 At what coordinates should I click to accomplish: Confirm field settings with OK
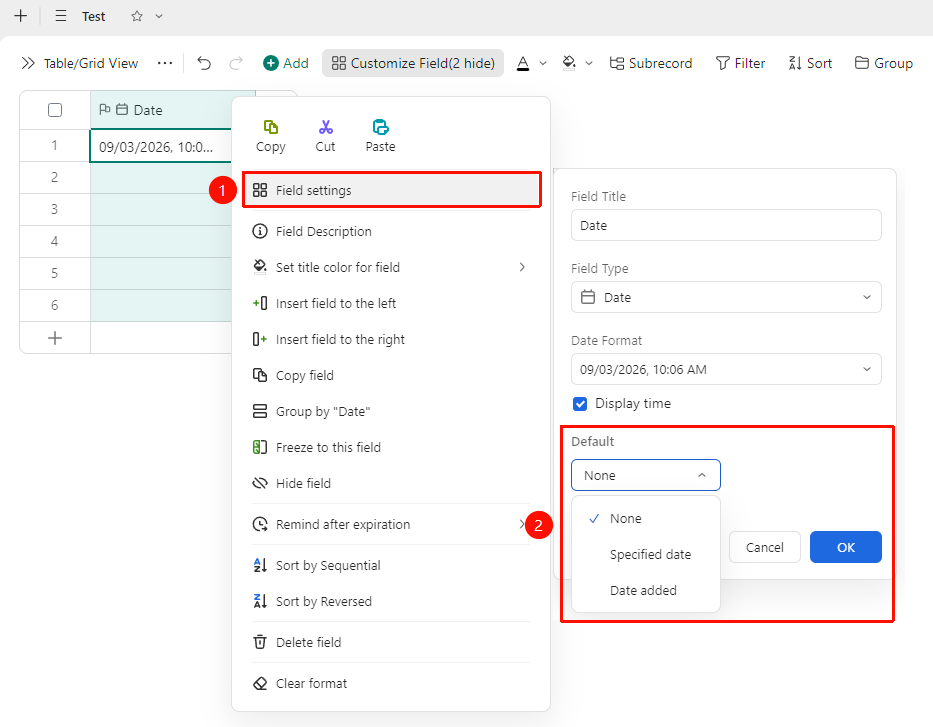tap(846, 547)
